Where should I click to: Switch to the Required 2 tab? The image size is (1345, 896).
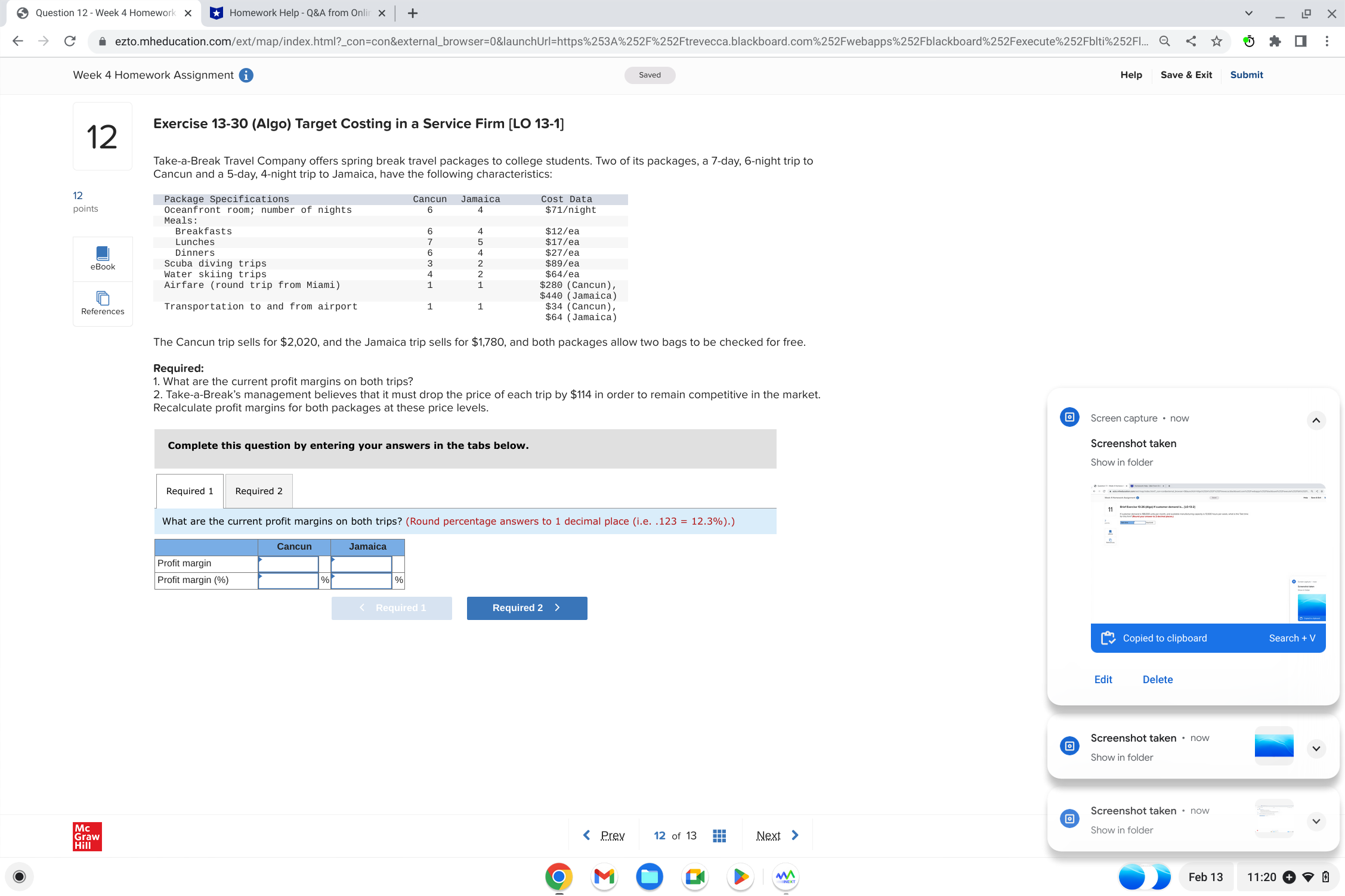pyautogui.click(x=258, y=491)
